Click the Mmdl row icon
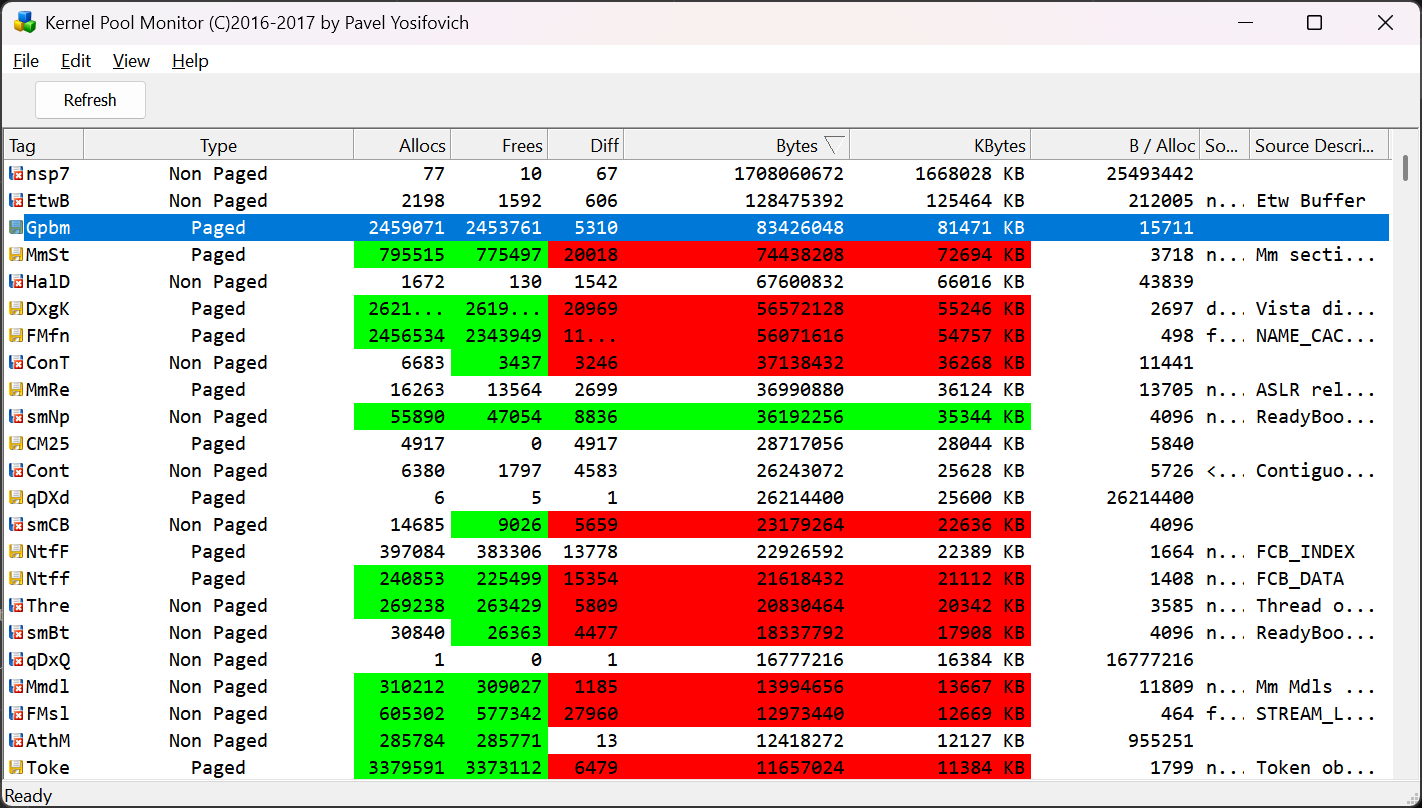The image size is (1422, 808). coord(16,687)
